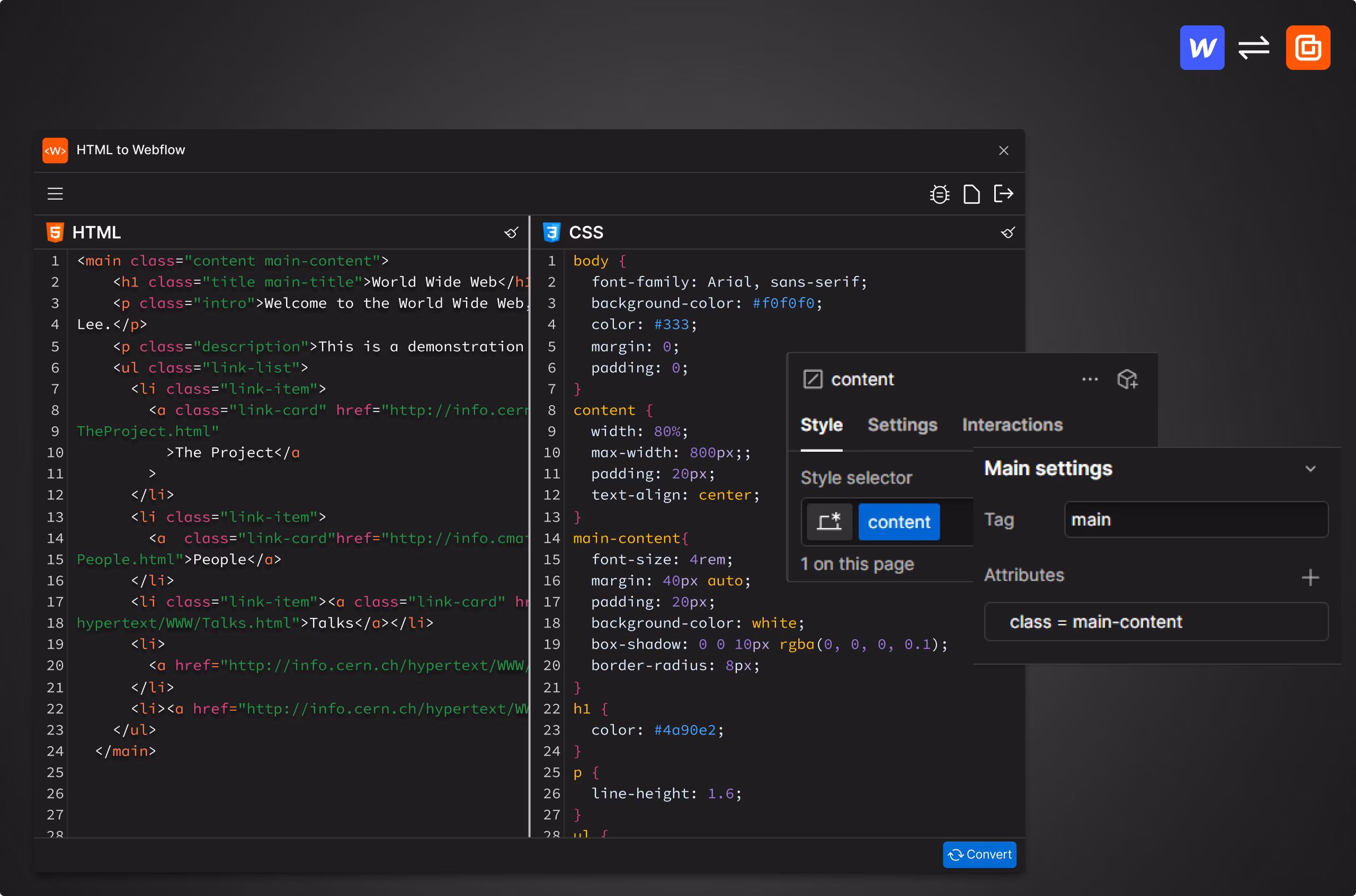Click the swap arrows icon between logos
The image size is (1356, 896).
[1254, 48]
